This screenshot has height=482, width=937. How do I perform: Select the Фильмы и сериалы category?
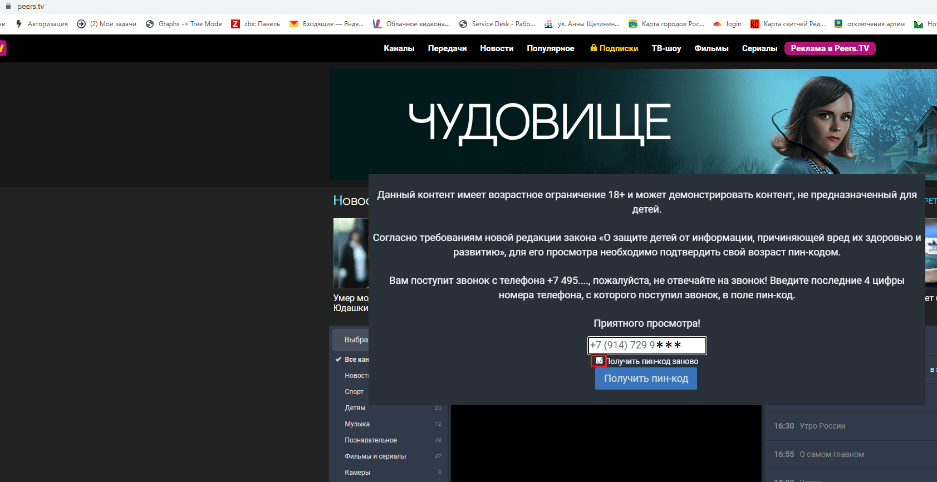(x=375, y=456)
